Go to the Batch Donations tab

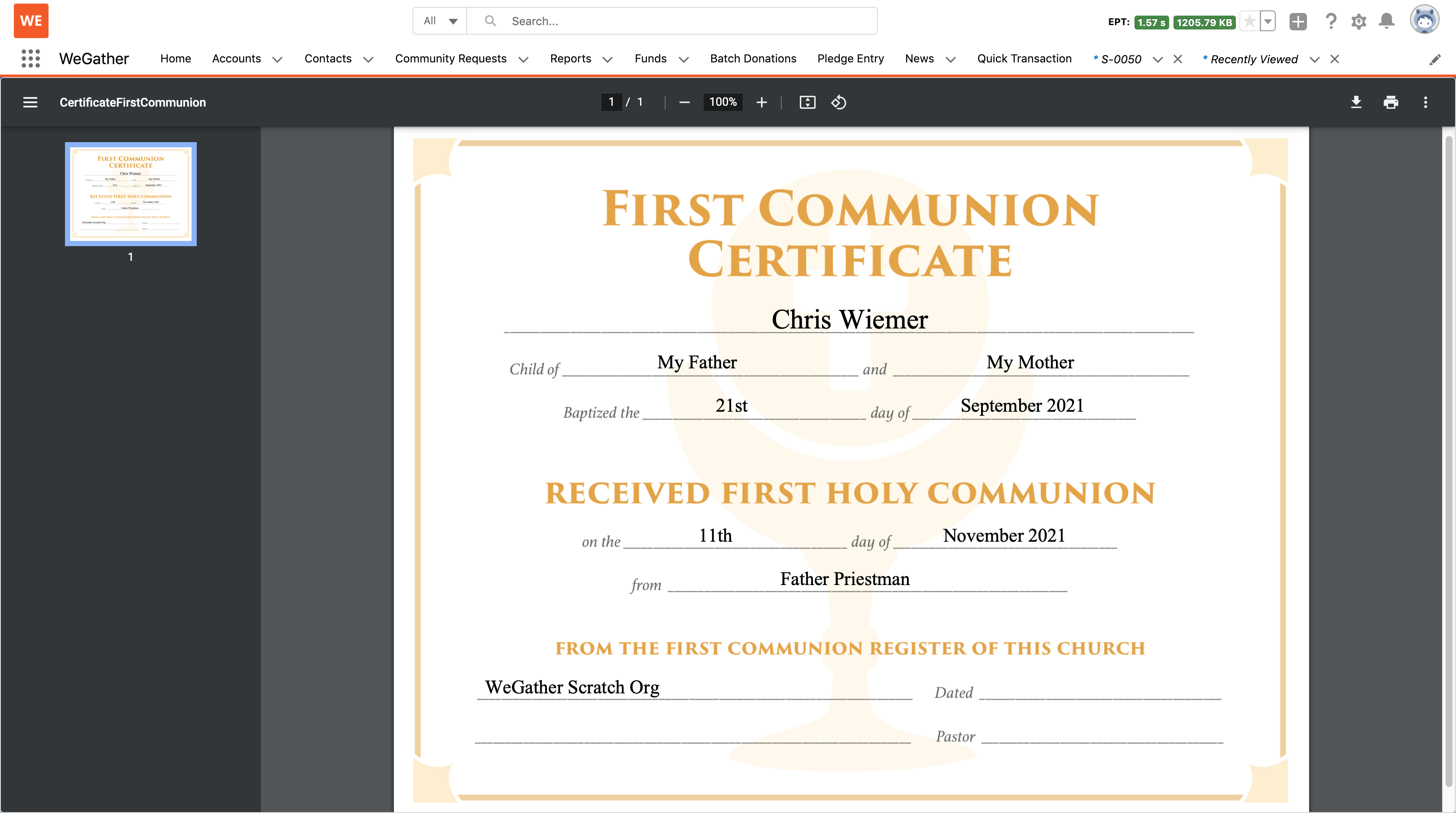(753, 59)
